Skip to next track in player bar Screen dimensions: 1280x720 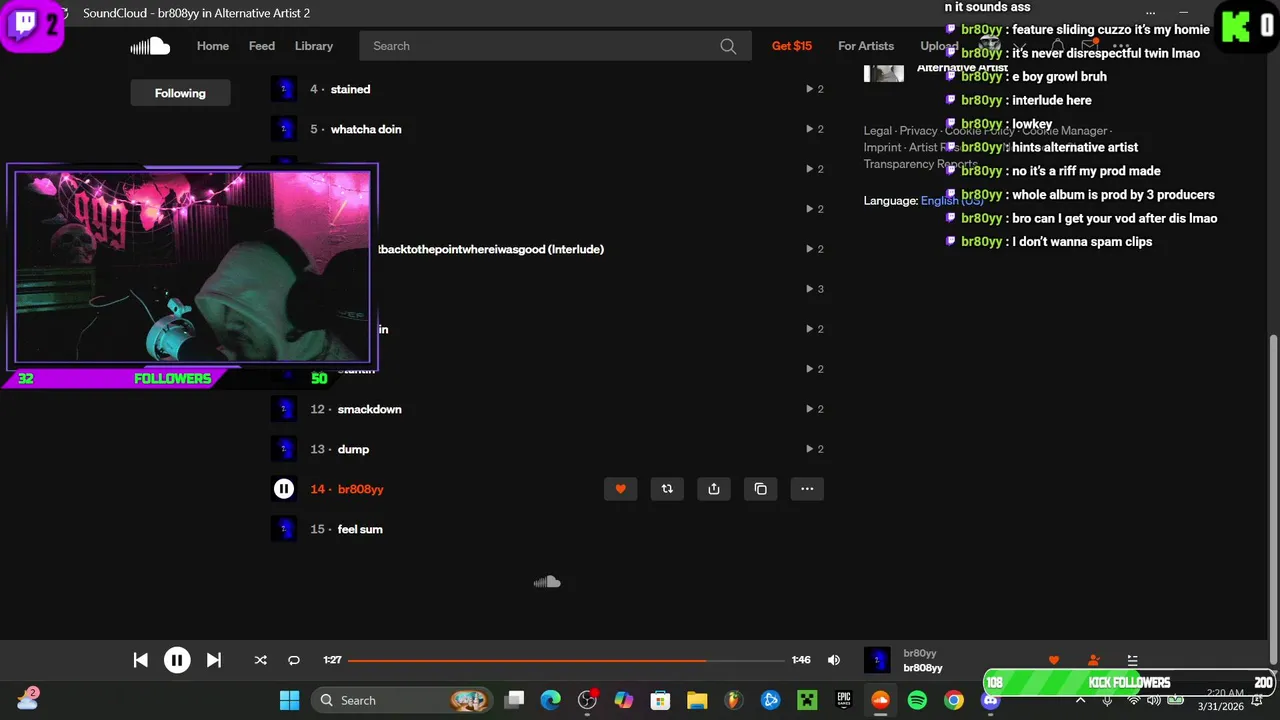tap(213, 660)
